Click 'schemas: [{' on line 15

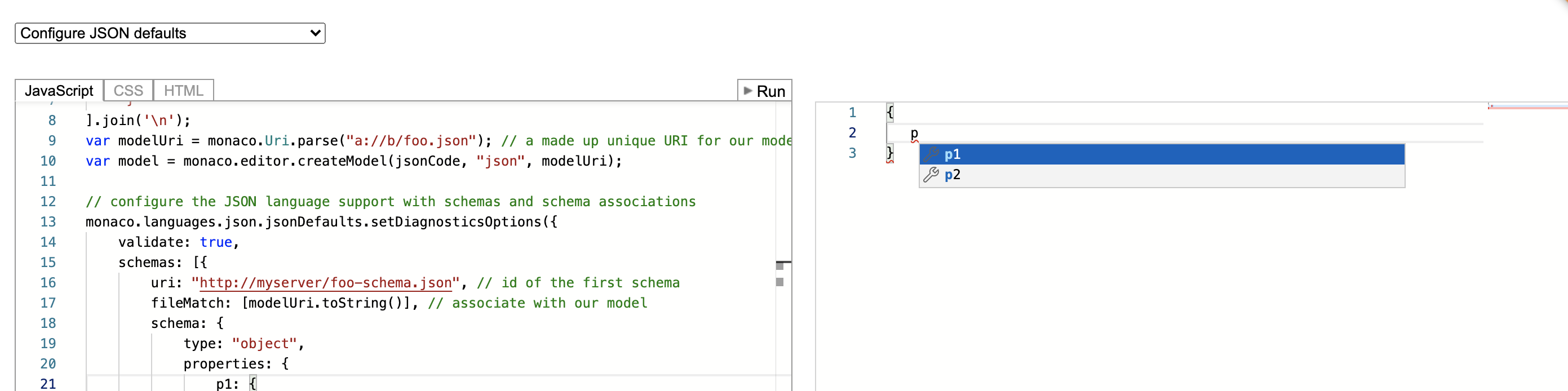pyautogui.click(x=162, y=263)
